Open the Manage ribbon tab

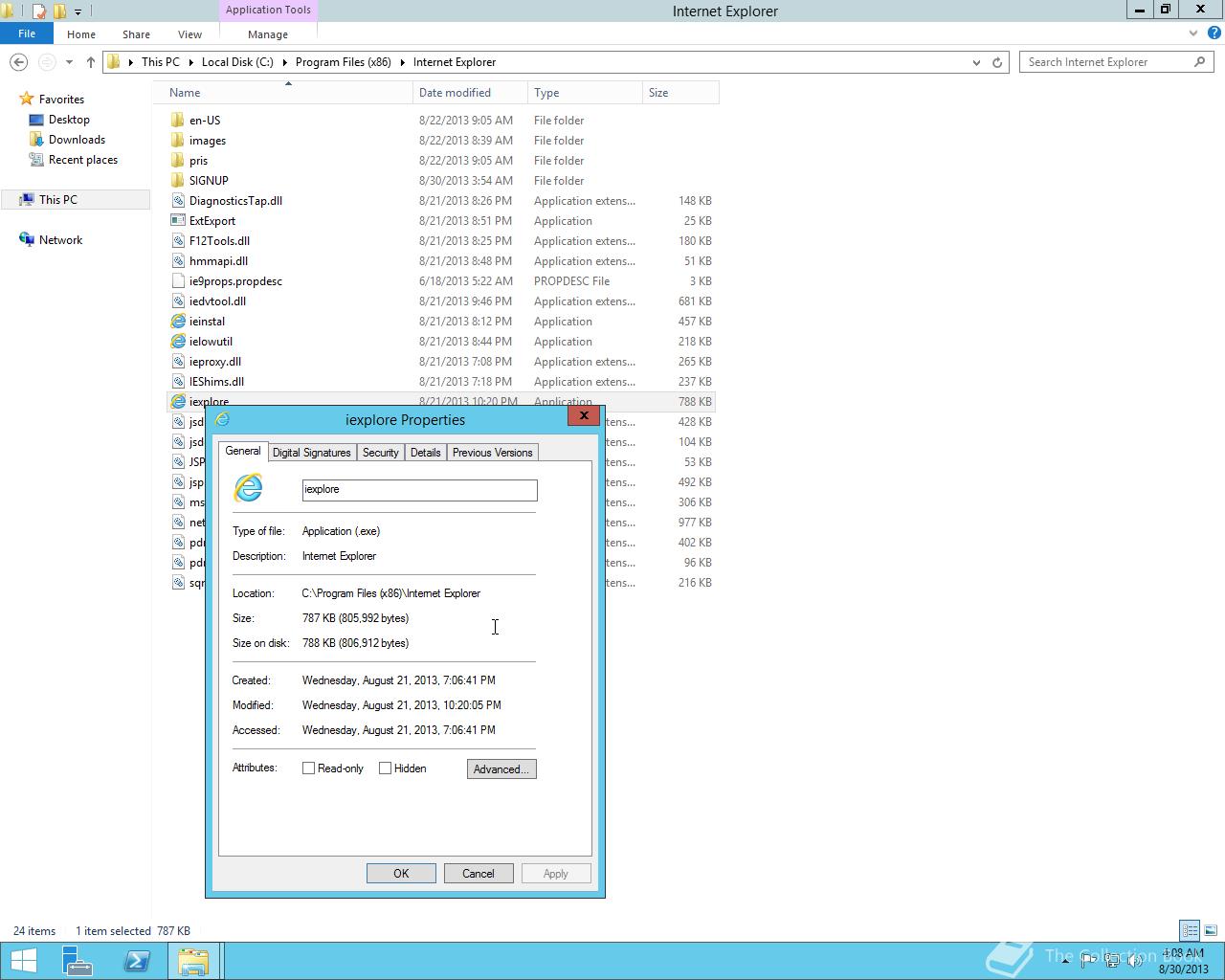tap(268, 34)
